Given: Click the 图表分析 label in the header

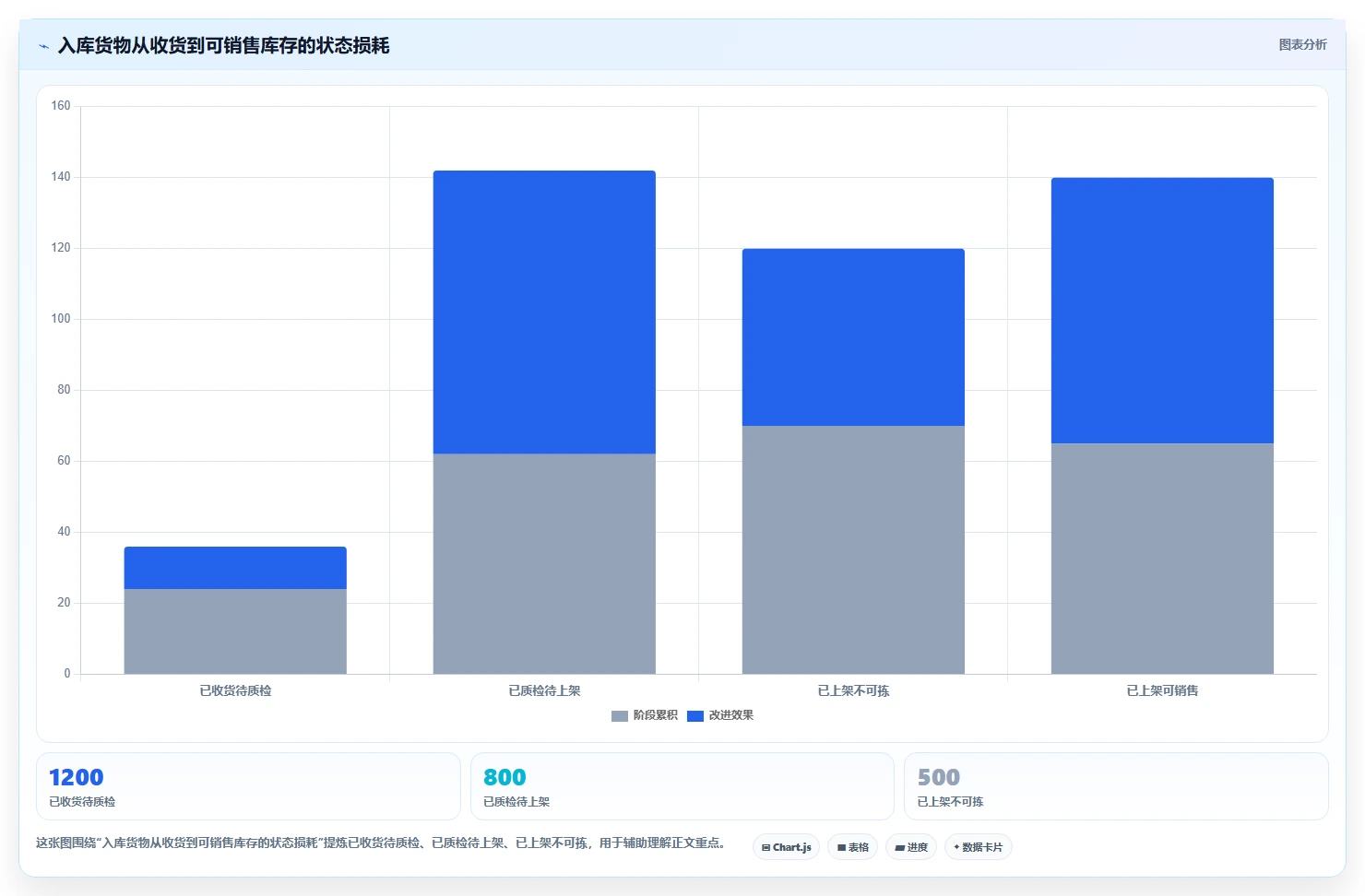Looking at the screenshot, I should [1302, 44].
